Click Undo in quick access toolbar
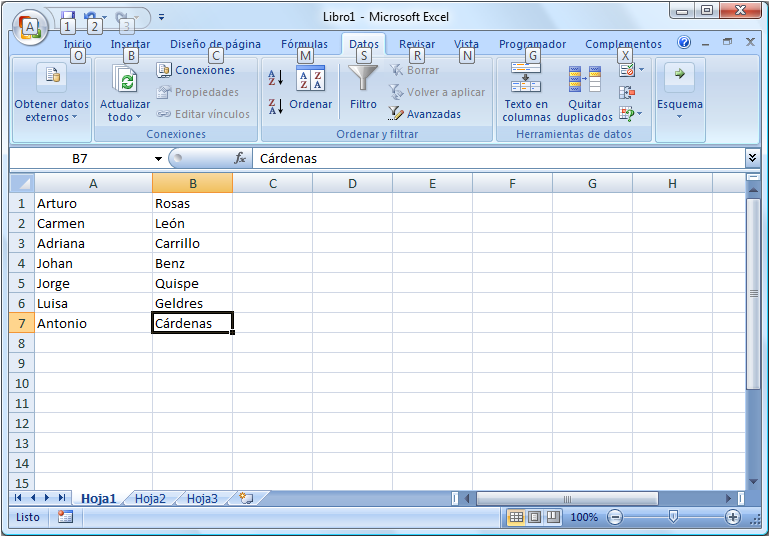 point(90,17)
